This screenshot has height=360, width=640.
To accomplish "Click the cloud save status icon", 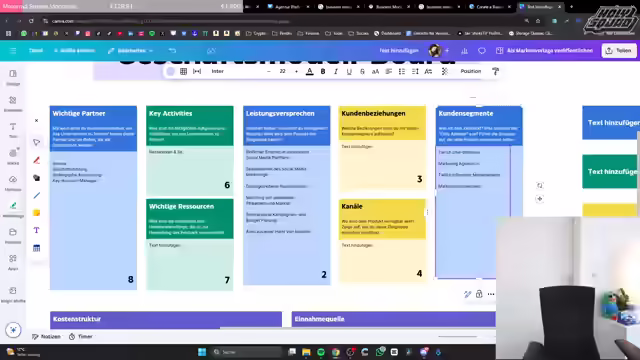I will click(x=211, y=51).
